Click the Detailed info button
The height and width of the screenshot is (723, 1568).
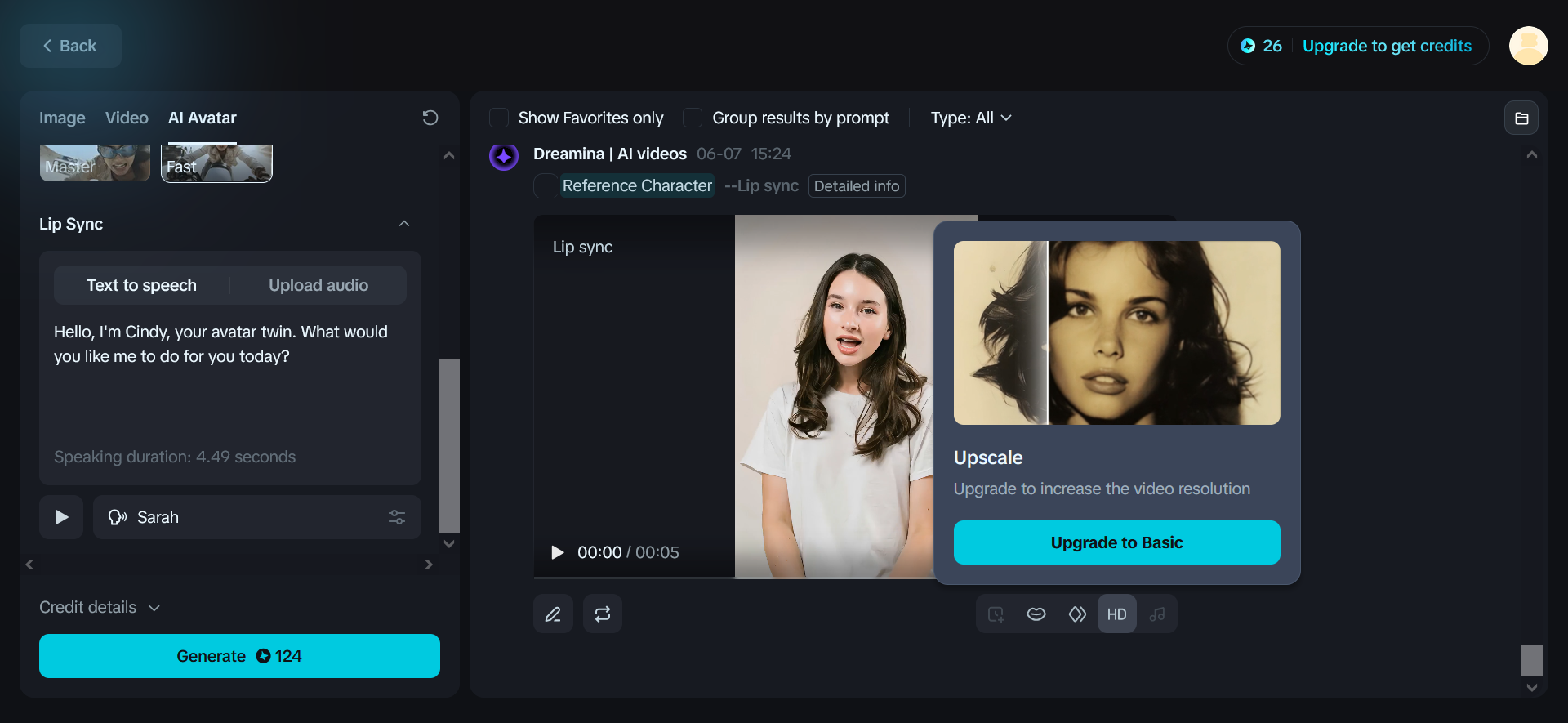(857, 186)
